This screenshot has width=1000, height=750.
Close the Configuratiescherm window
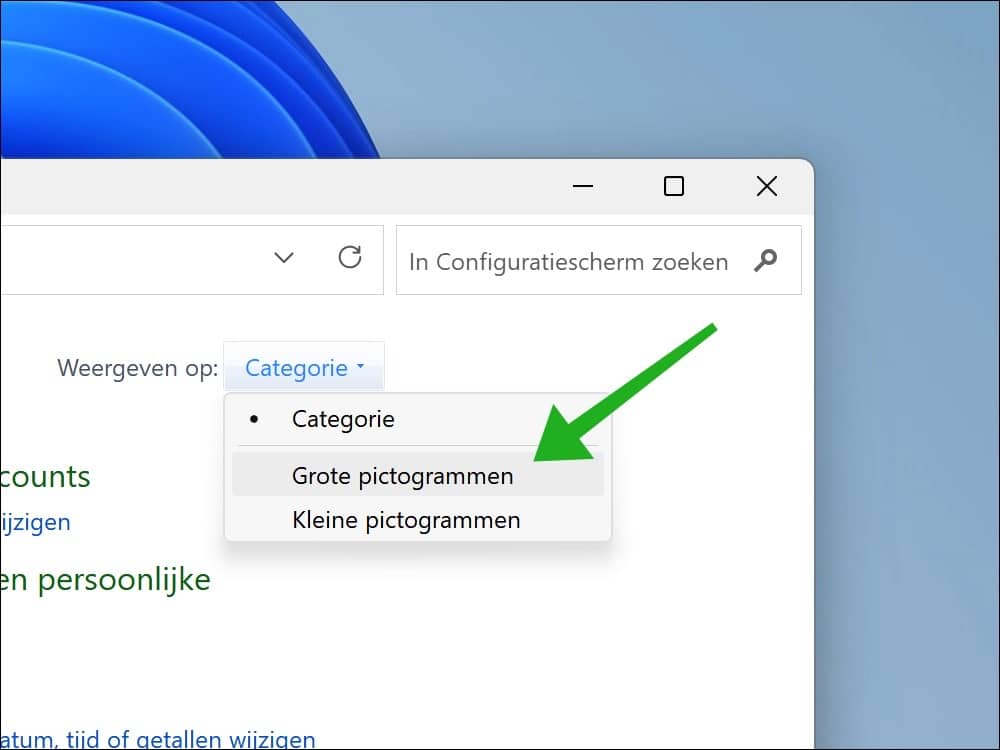click(x=766, y=186)
